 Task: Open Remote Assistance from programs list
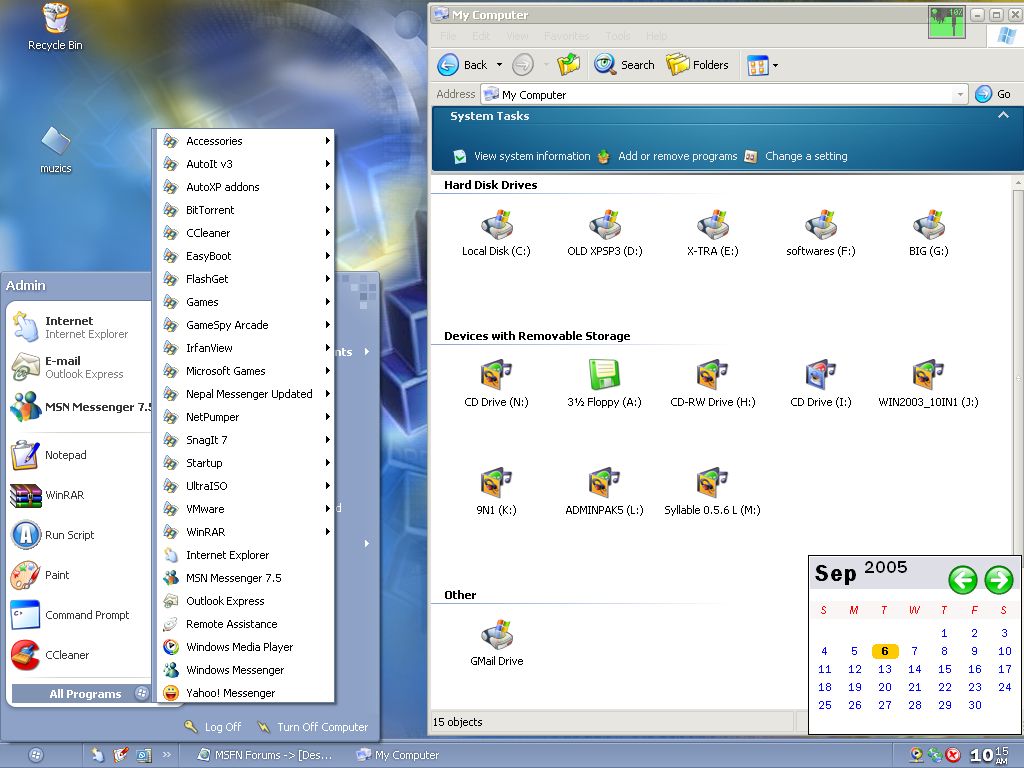[x=246, y=624]
